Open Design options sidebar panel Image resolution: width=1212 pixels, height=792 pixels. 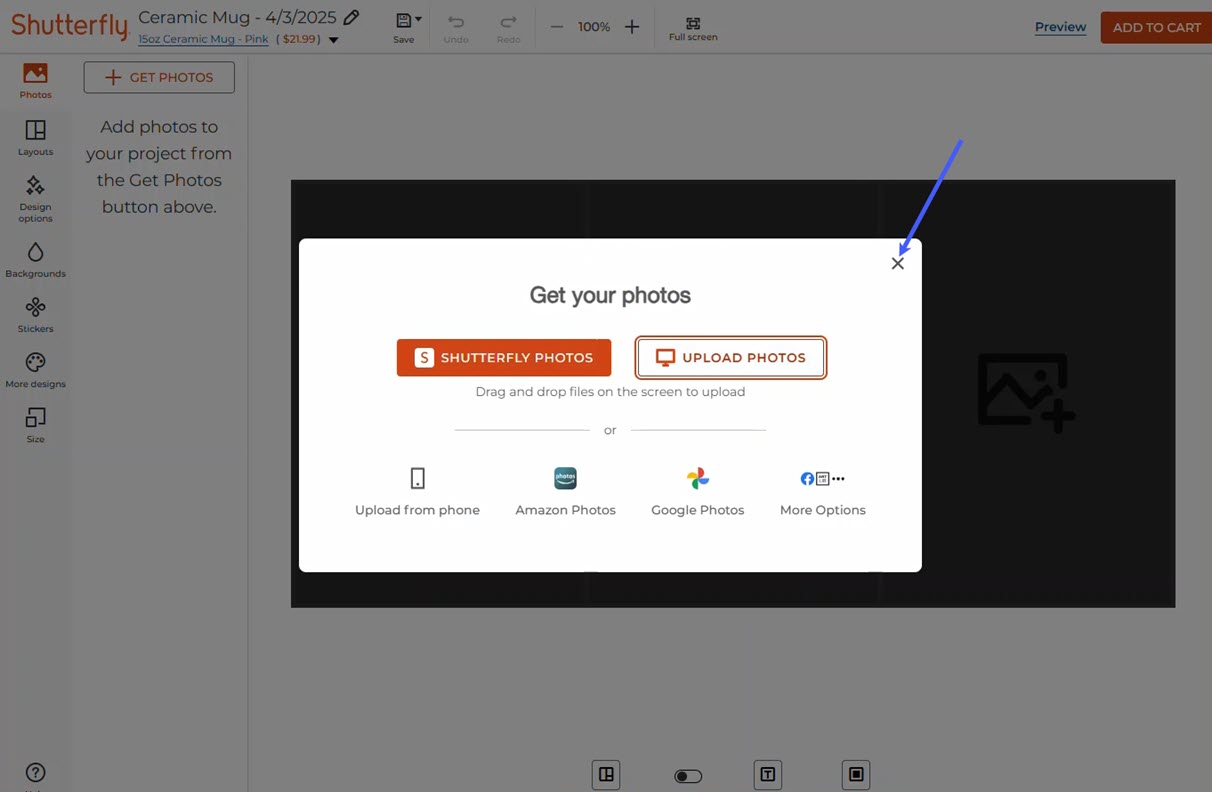35,199
